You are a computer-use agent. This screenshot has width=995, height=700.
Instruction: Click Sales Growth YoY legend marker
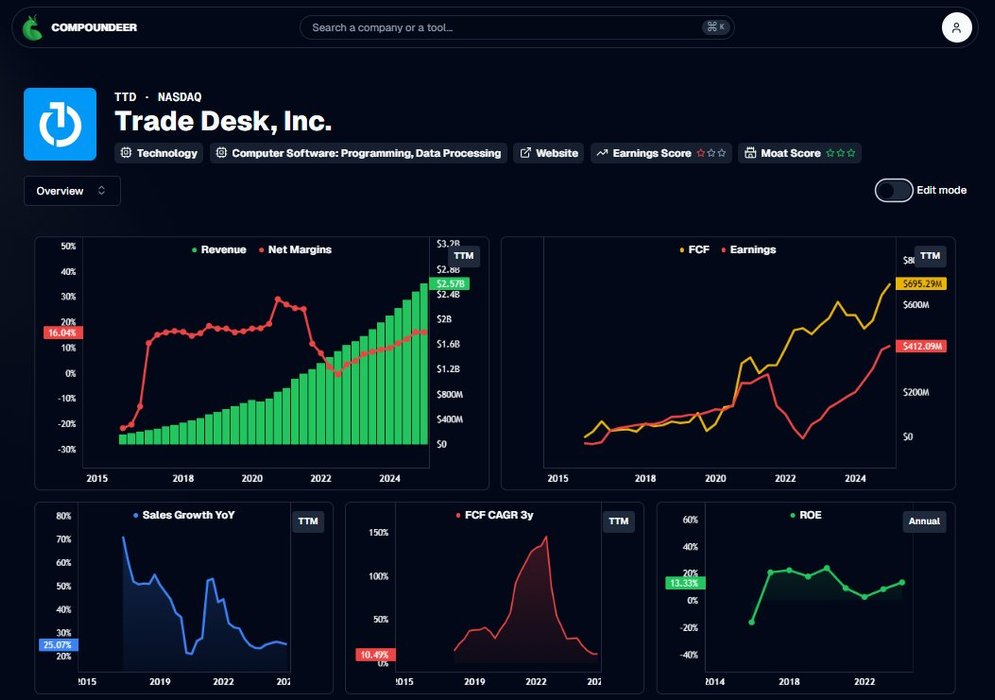(x=136, y=515)
